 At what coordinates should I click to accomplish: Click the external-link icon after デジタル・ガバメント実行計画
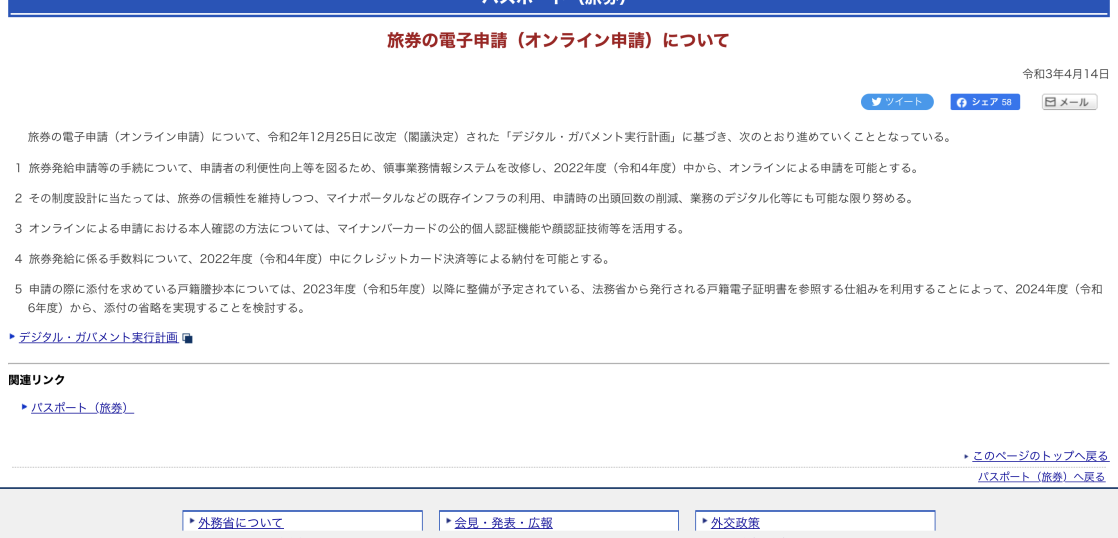pyautogui.click(x=187, y=339)
